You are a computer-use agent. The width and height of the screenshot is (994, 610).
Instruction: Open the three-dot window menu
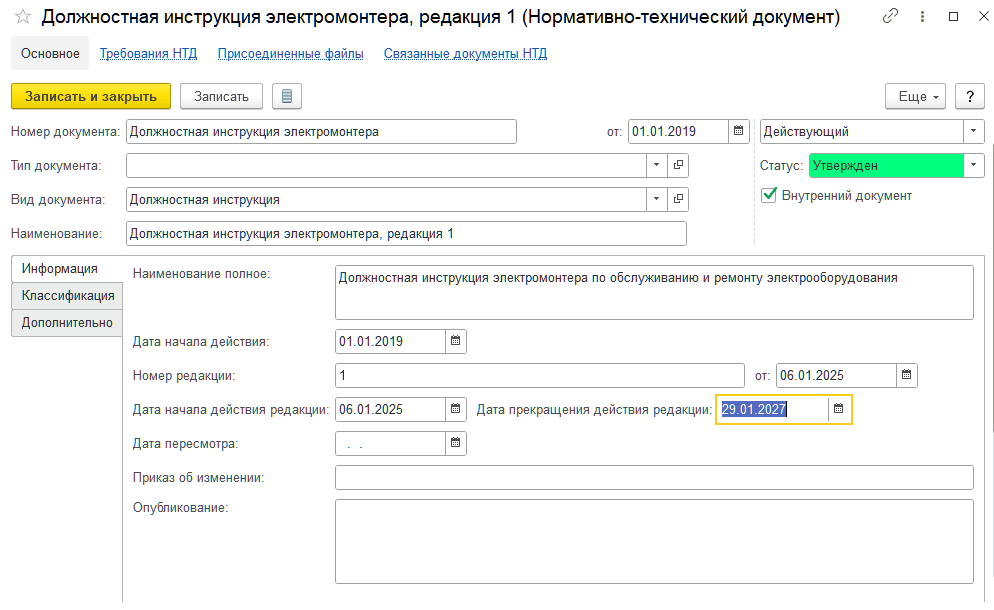pyautogui.click(x=922, y=16)
